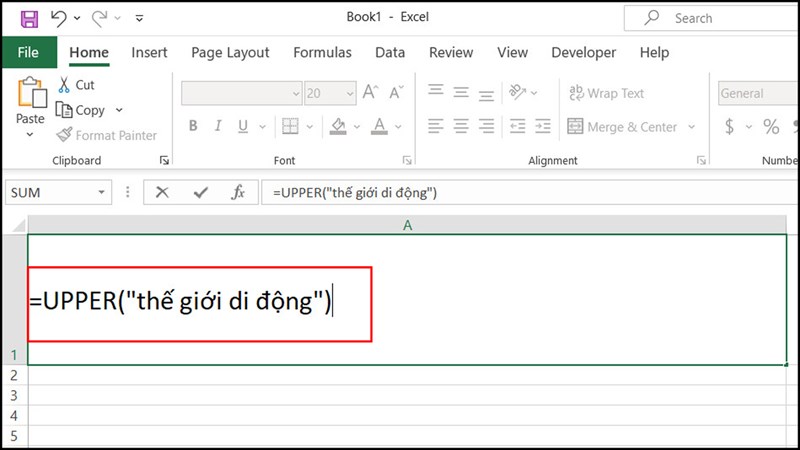Open the Alignment settings dialog launcher
The image size is (800, 450).
click(x=701, y=161)
